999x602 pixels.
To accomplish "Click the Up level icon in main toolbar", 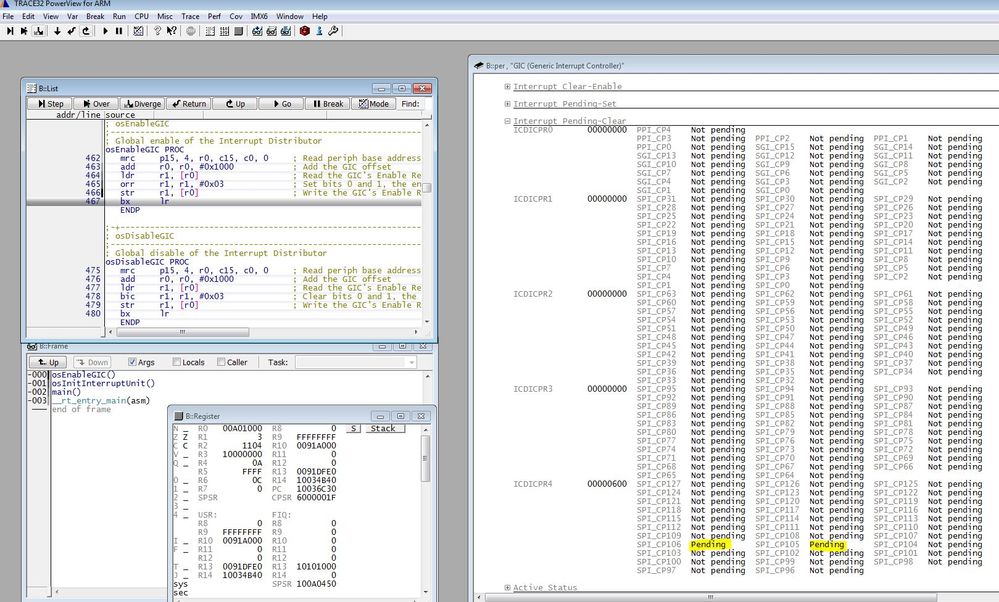I will click(86, 31).
